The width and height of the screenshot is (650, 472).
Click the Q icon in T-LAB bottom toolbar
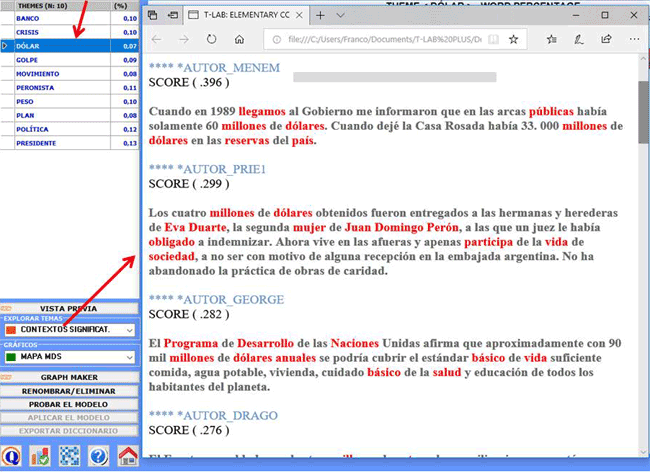(11, 457)
